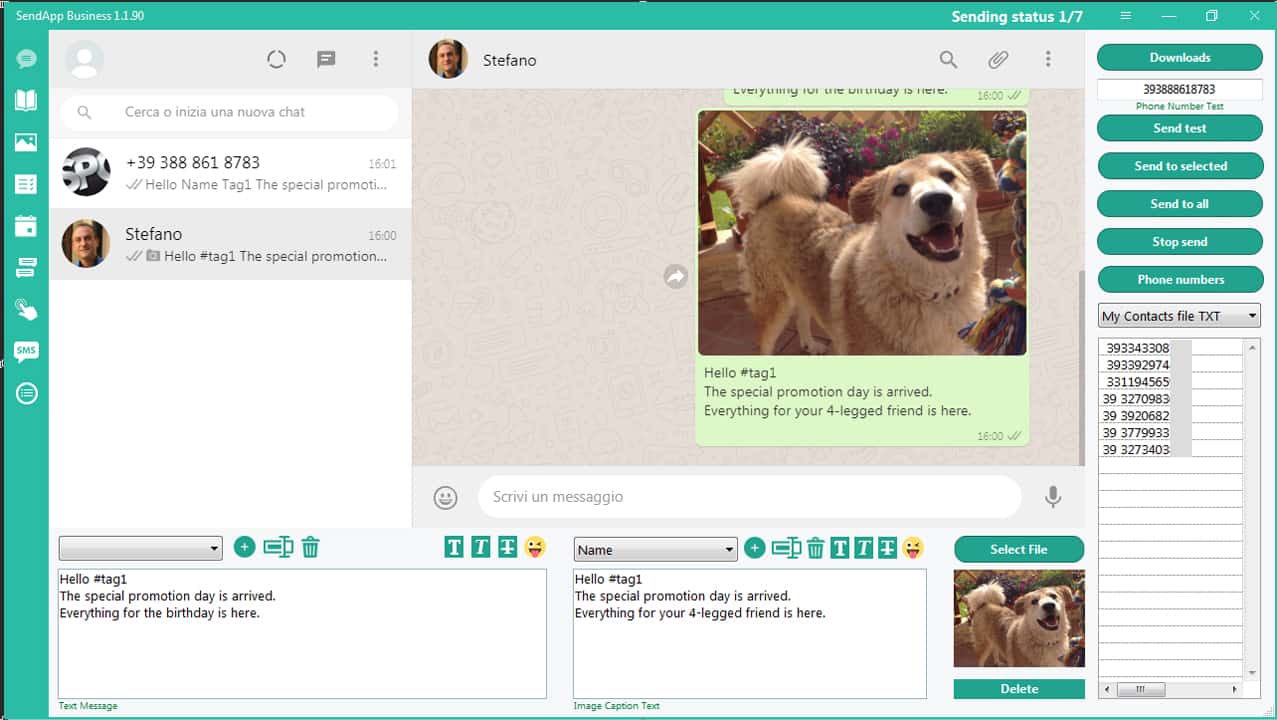Click the new chat icon
The height and width of the screenshot is (720, 1277).
[326, 60]
